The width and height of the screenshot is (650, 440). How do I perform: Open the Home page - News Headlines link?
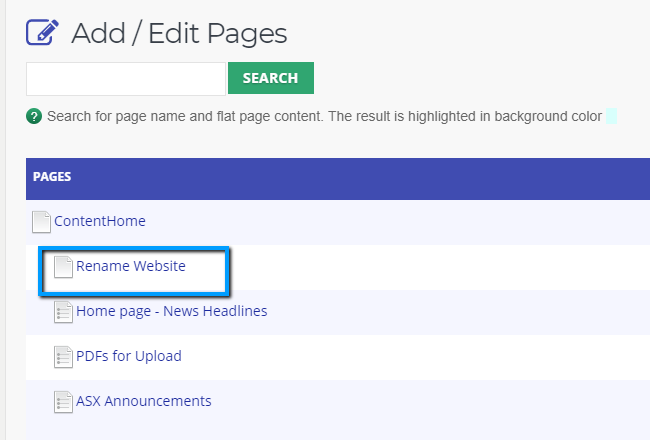pyautogui.click(x=172, y=311)
